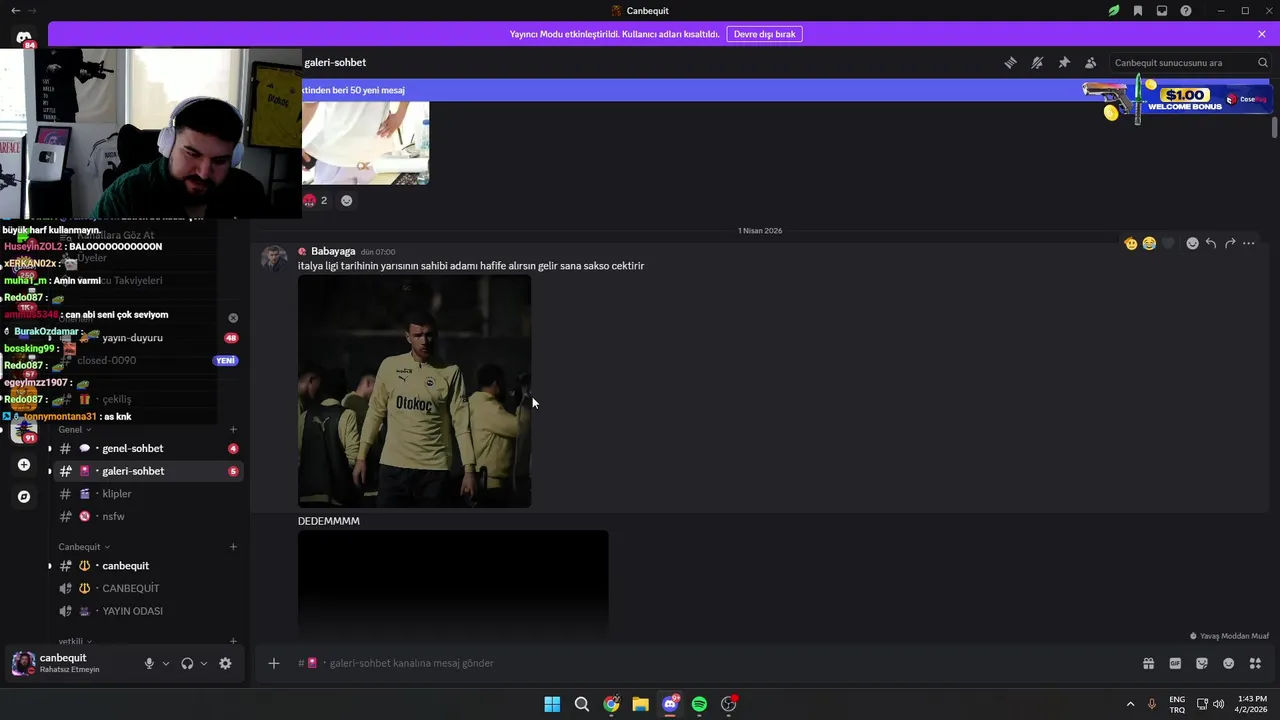Join the CANBEQUİT voice channel
1280x720 pixels.
(x=147, y=588)
